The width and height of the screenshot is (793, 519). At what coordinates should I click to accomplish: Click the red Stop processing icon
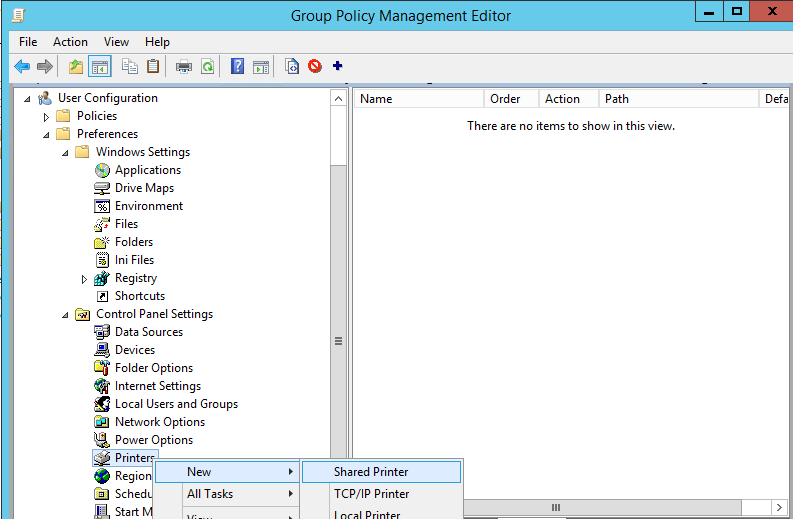(x=315, y=66)
